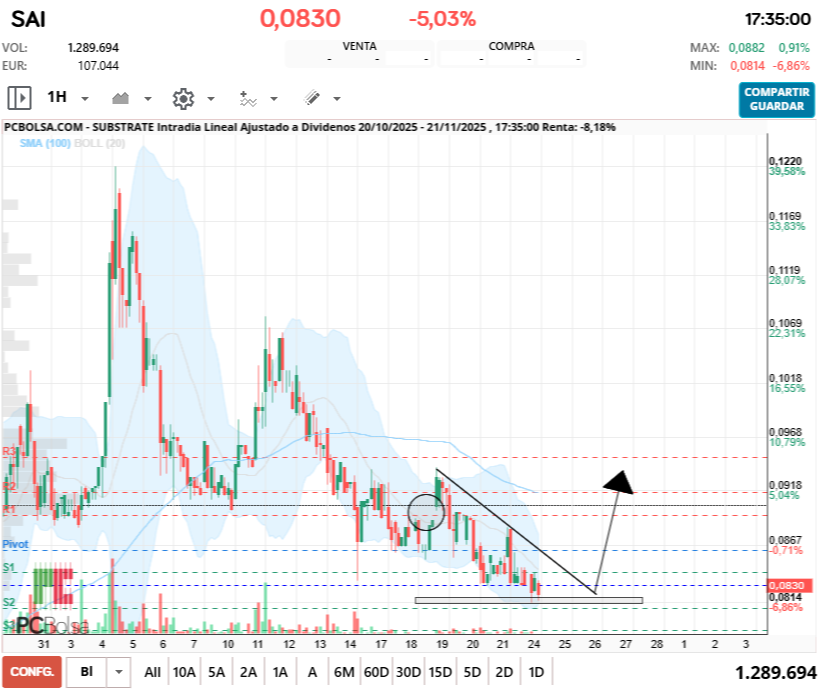Viewport: 830px width, 693px height.
Task: Click the sidebar panel toggle icon
Action: [18, 97]
